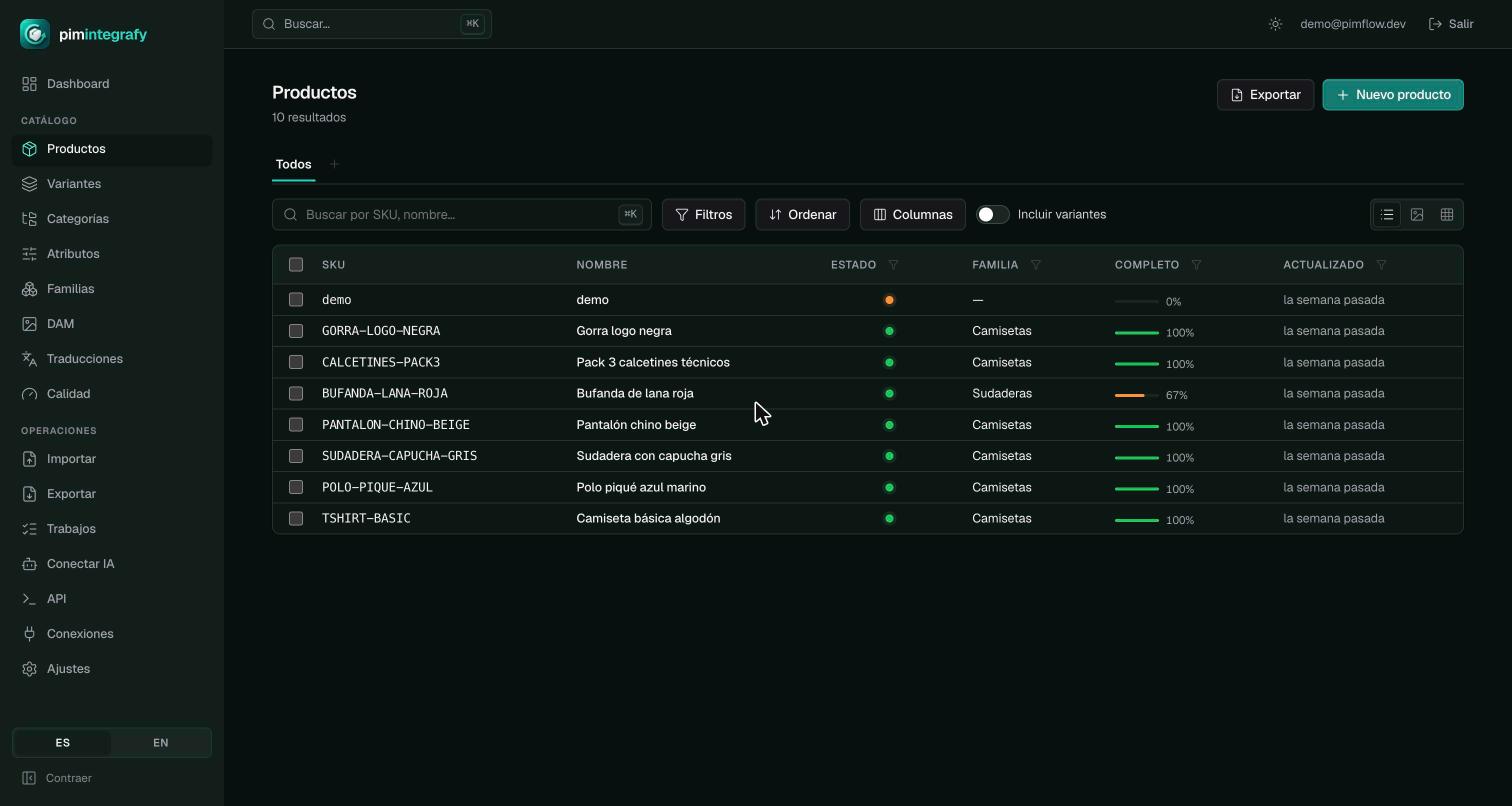Click the 67% completeness bar of Bufanda
Image resolution: width=1512 pixels, height=806 pixels.
1137,395
